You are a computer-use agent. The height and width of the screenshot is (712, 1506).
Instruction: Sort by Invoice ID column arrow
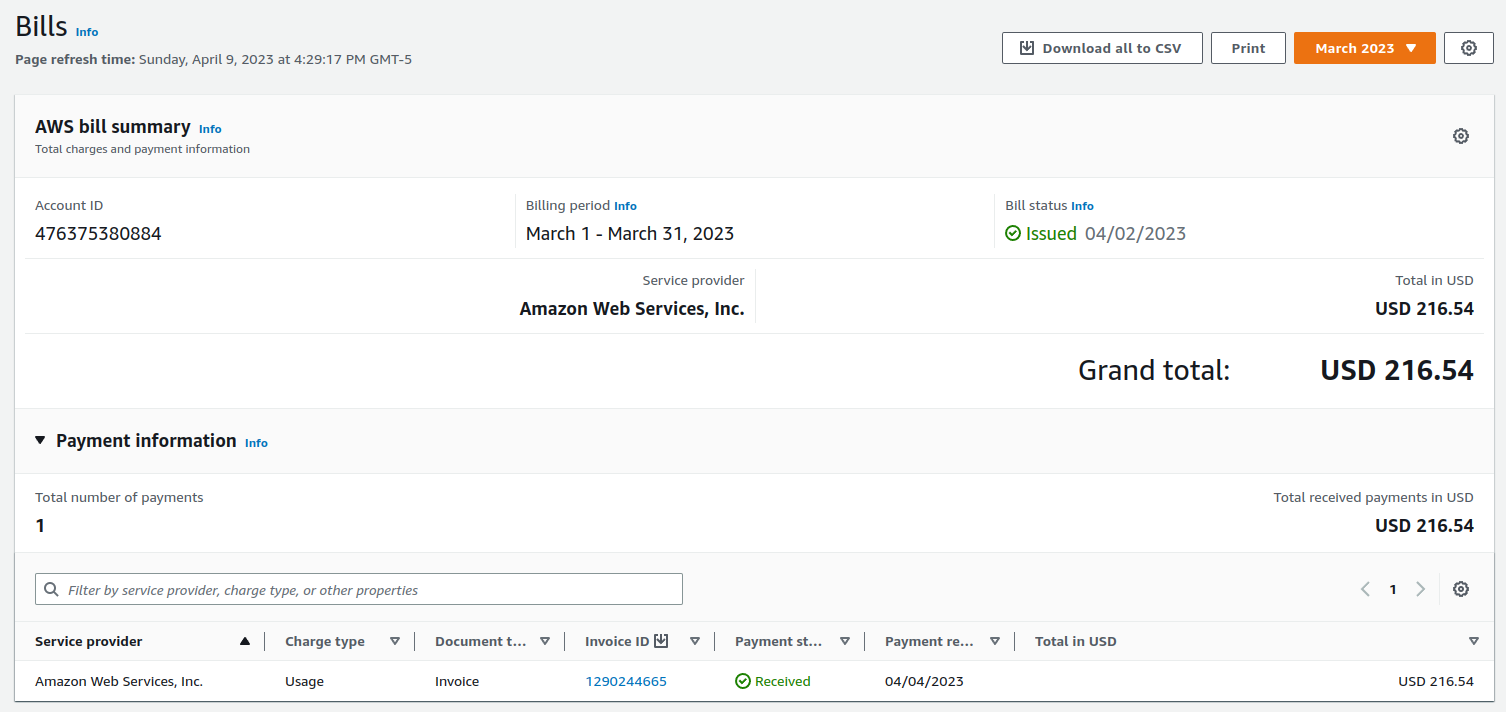pyautogui.click(x=695, y=642)
